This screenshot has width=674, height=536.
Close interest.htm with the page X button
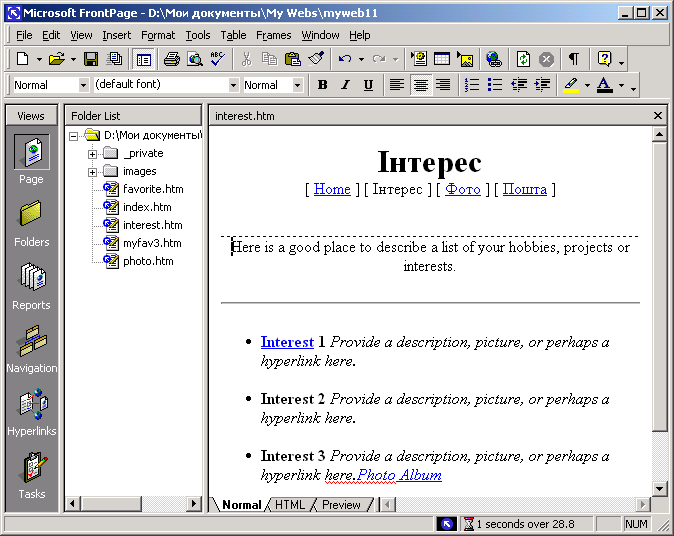tap(657, 115)
